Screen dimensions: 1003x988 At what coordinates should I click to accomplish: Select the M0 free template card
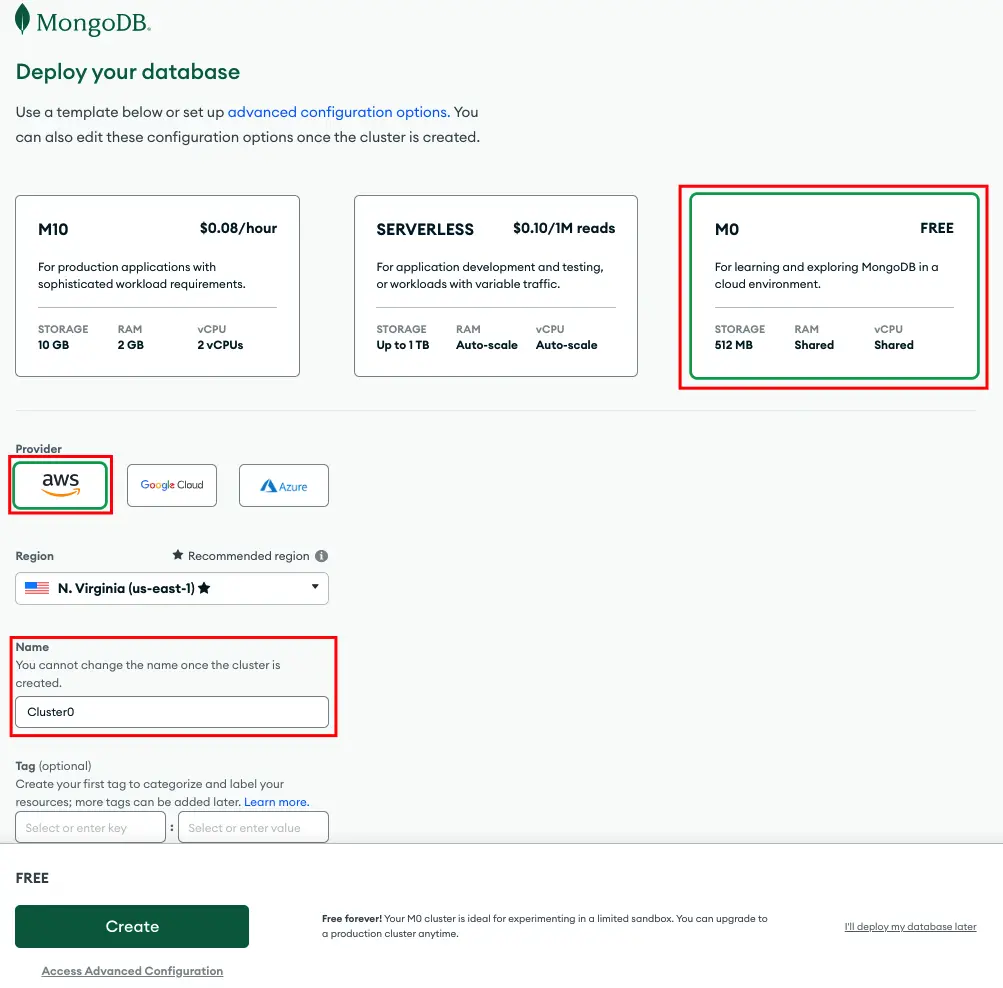pyautogui.click(x=834, y=286)
